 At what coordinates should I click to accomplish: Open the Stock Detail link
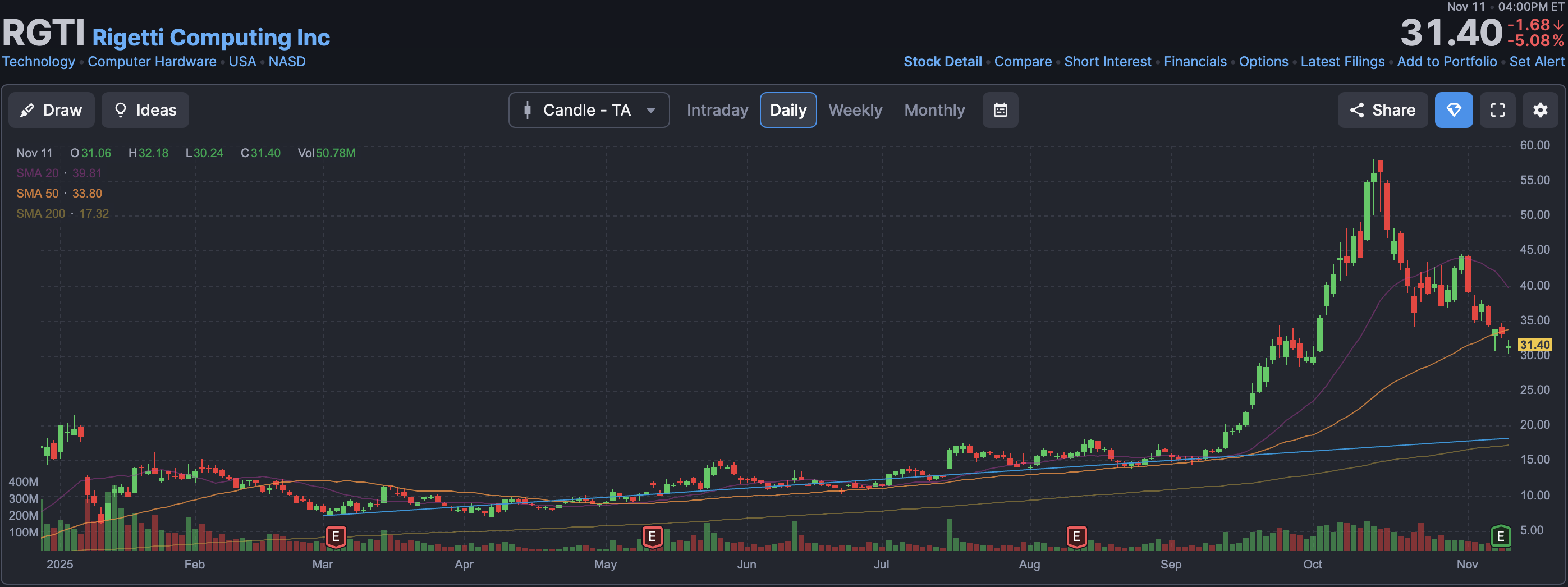click(942, 62)
